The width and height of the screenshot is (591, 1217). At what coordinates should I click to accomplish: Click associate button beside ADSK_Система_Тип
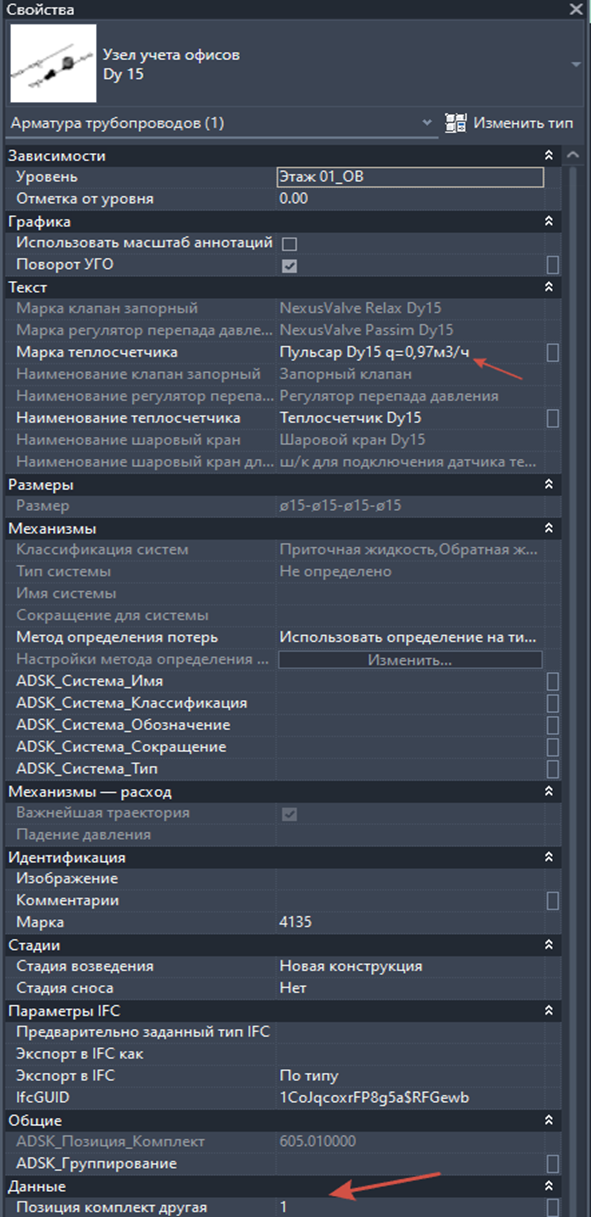coord(552,769)
